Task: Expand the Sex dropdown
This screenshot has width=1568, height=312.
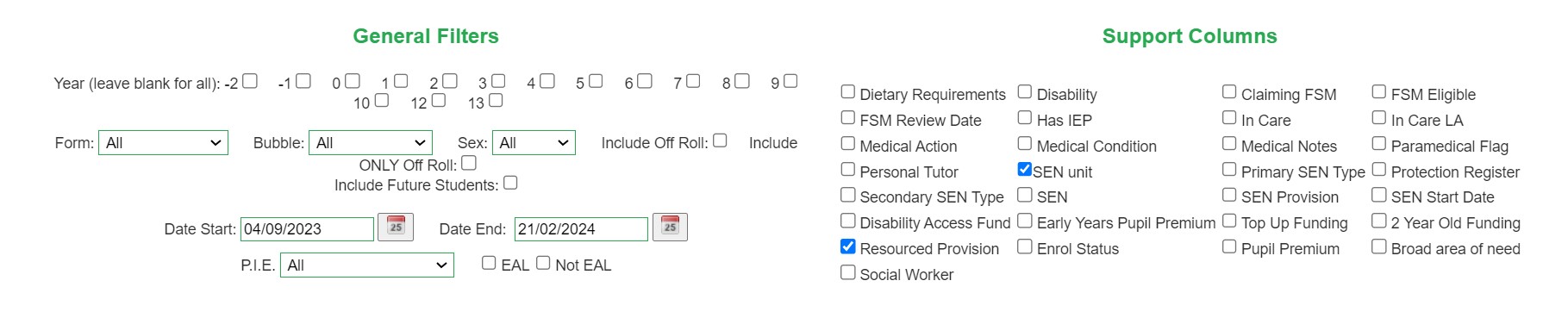Action: (x=534, y=143)
